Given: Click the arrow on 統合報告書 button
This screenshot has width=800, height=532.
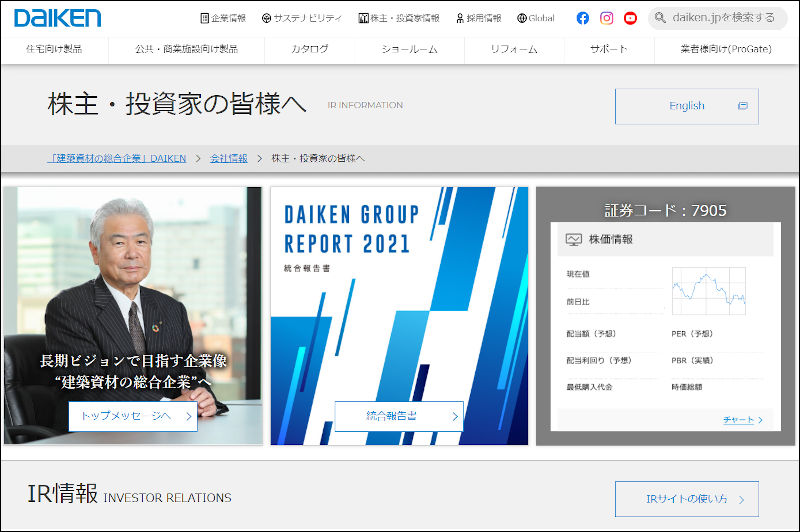Looking at the screenshot, I should (455, 416).
